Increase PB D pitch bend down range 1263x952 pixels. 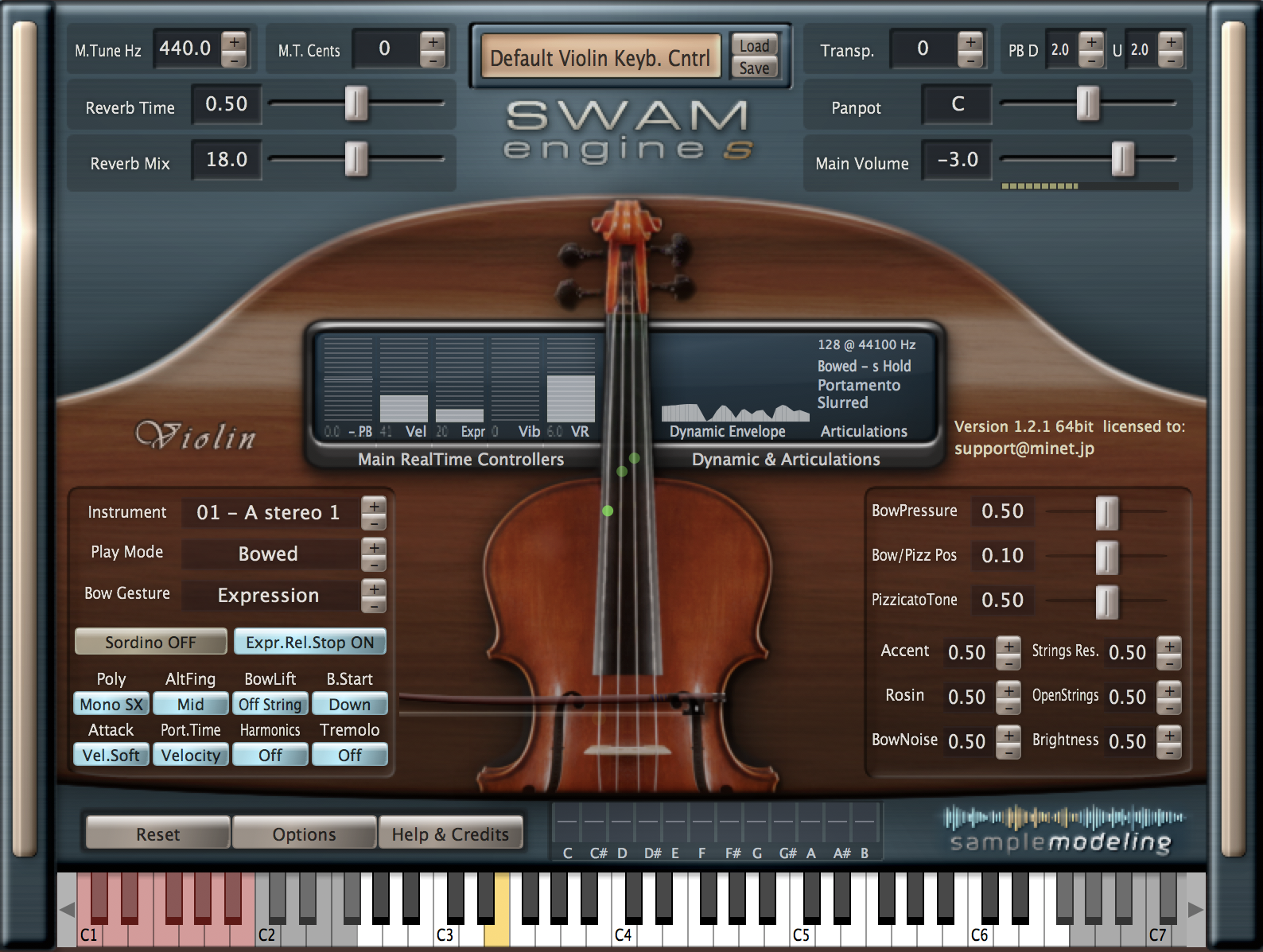coord(1091,41)
